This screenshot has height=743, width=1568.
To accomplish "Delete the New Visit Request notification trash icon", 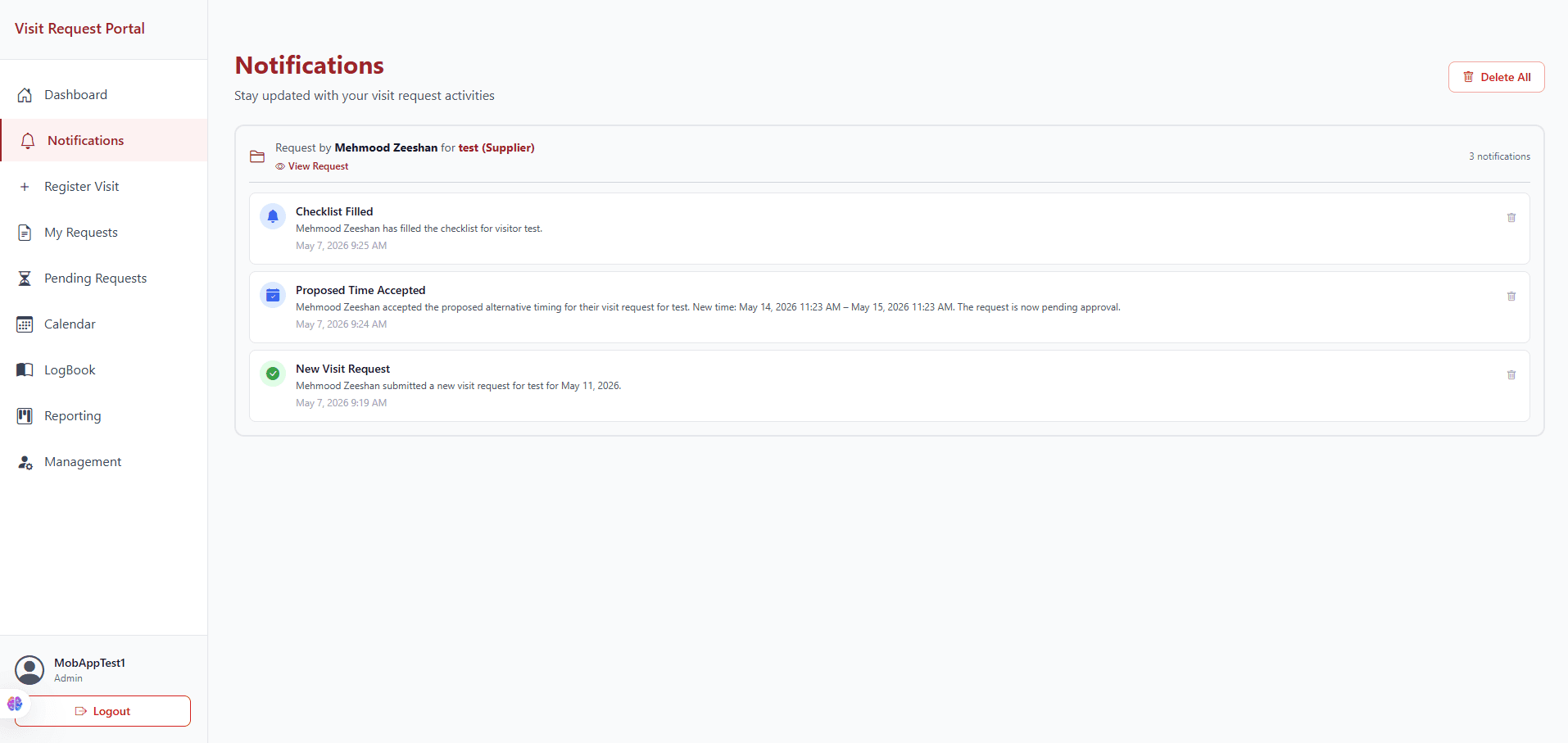I will click(1511, 375).
